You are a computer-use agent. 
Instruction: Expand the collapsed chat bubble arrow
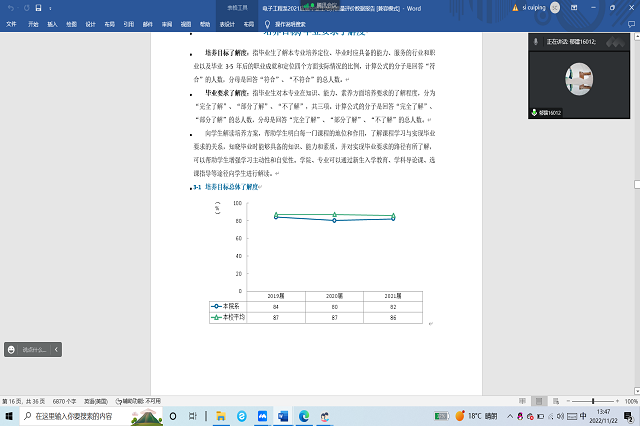[56, 349]
